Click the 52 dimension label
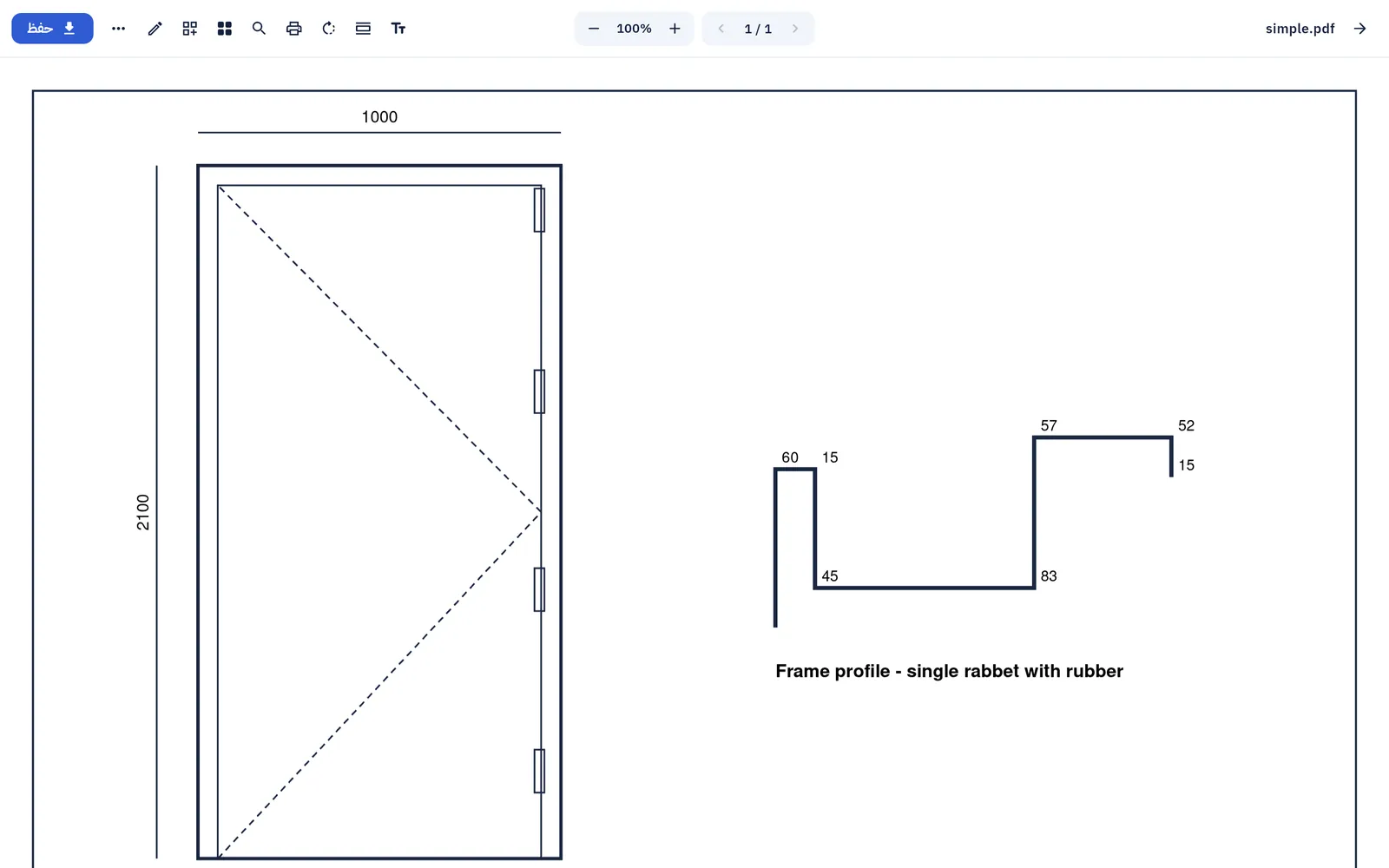The width and height of the screenshot is (1389, 868). pyautogui.click(x=1186, y=425)
